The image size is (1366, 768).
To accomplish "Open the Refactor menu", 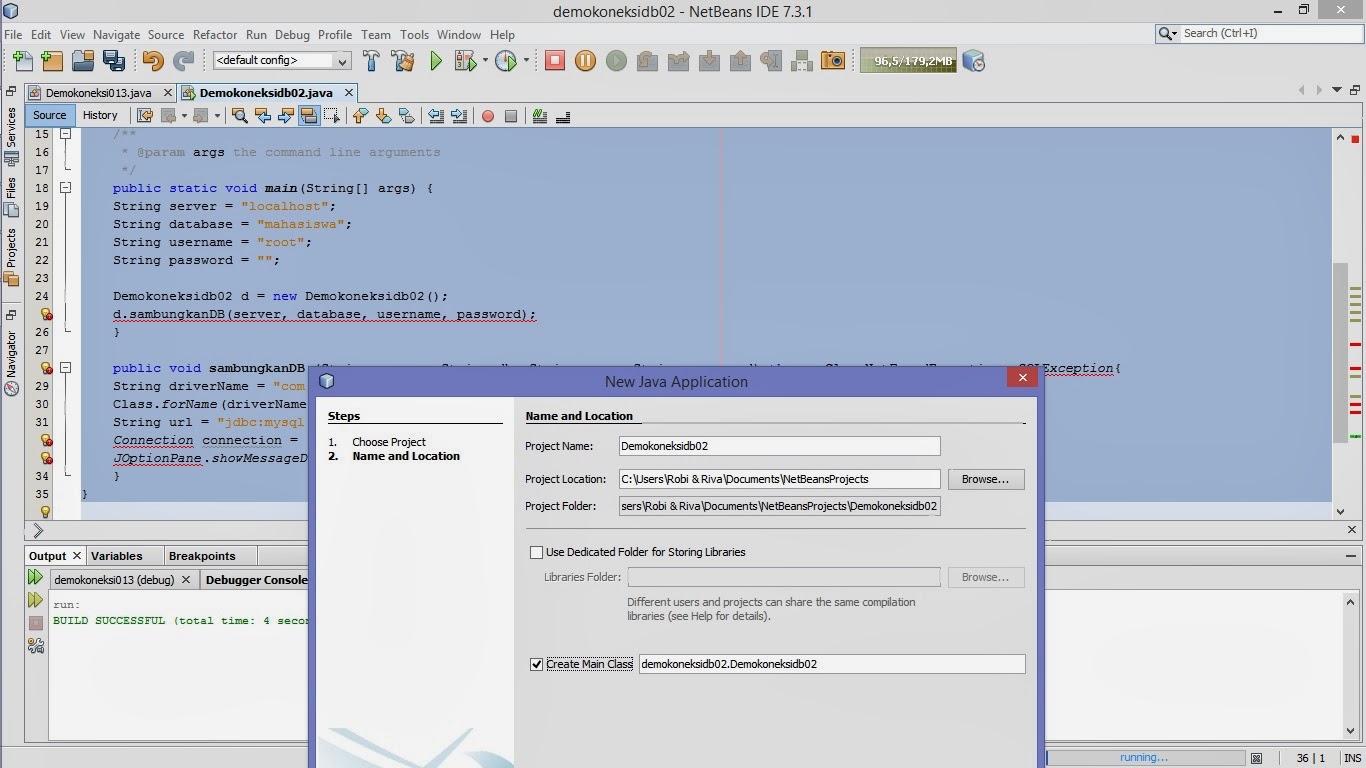I will (x=215, y=34).
